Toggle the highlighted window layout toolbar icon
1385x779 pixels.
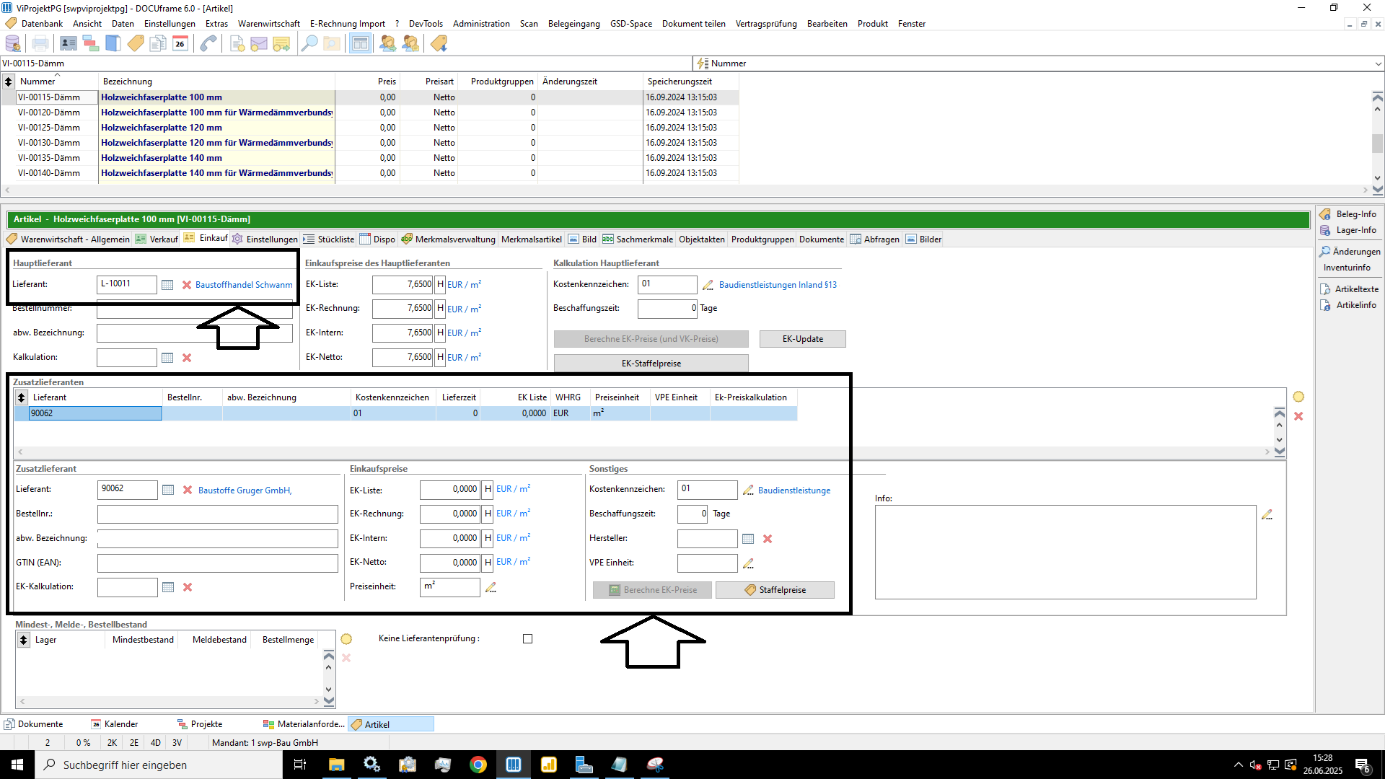360,43
